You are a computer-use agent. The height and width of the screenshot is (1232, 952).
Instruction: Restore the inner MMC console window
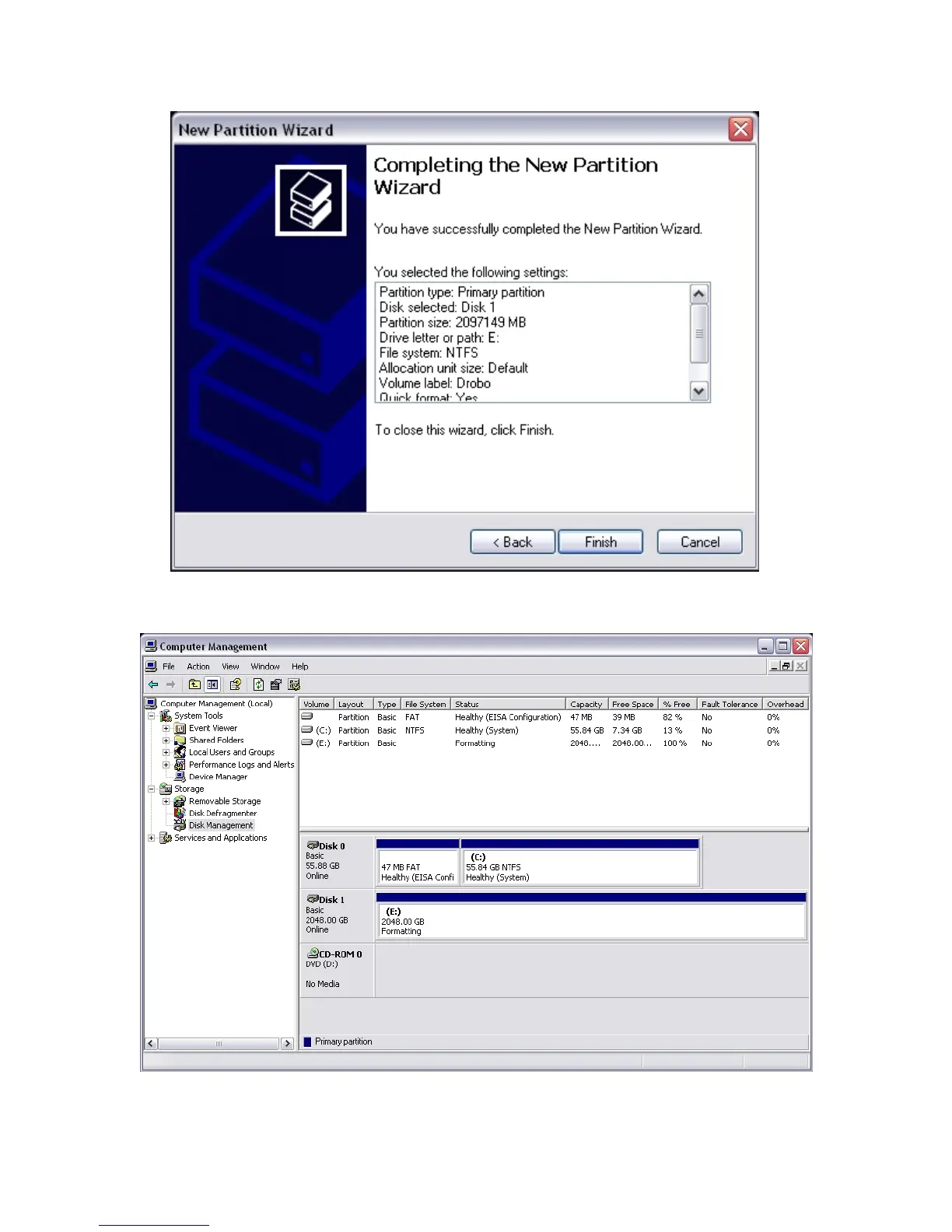[787, 666]
